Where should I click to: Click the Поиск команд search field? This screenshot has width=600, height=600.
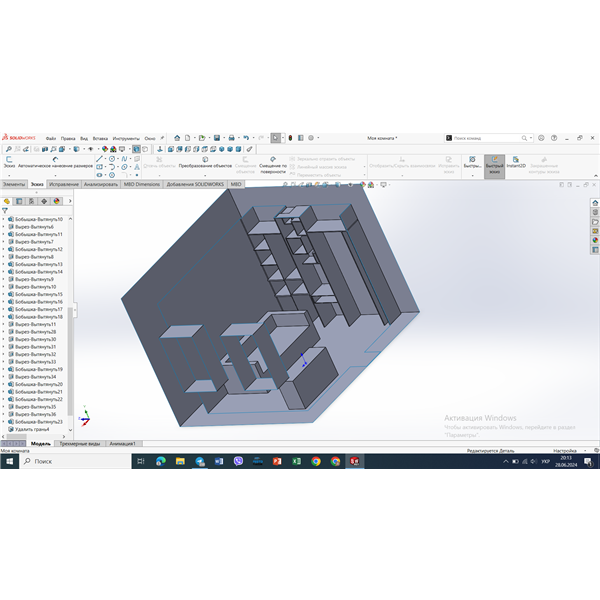pos(486,138)
